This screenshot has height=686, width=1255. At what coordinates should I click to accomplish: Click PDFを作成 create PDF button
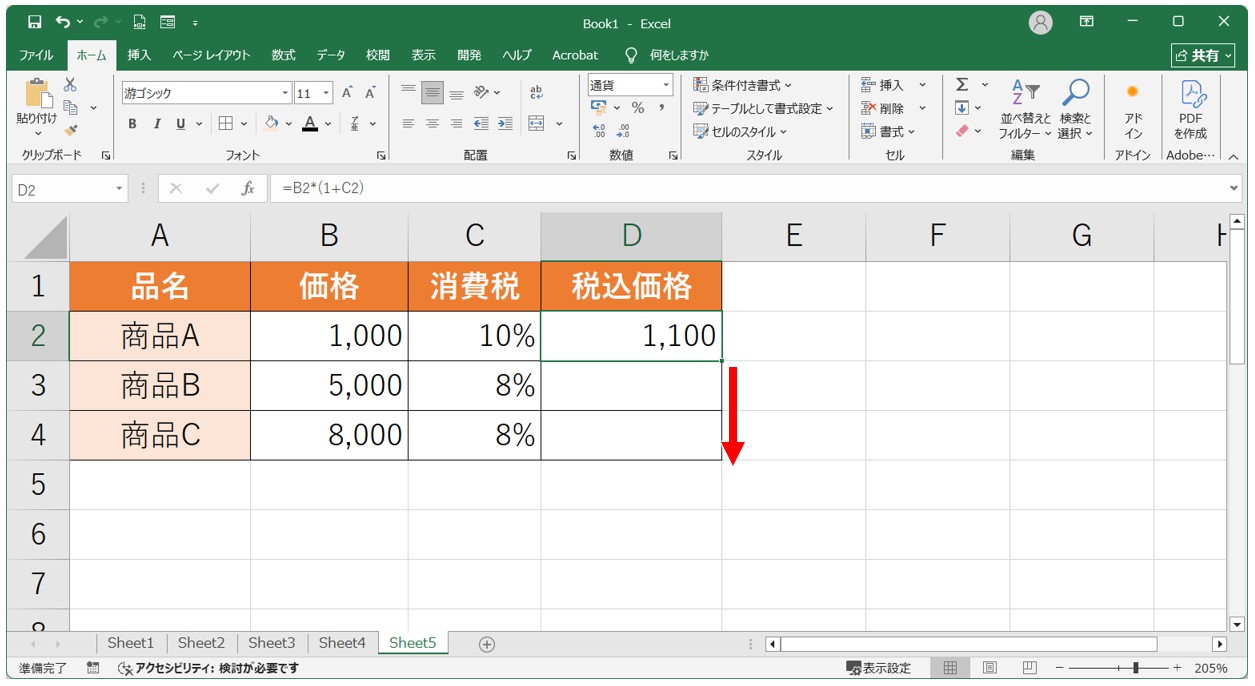tap(1191, 109)
